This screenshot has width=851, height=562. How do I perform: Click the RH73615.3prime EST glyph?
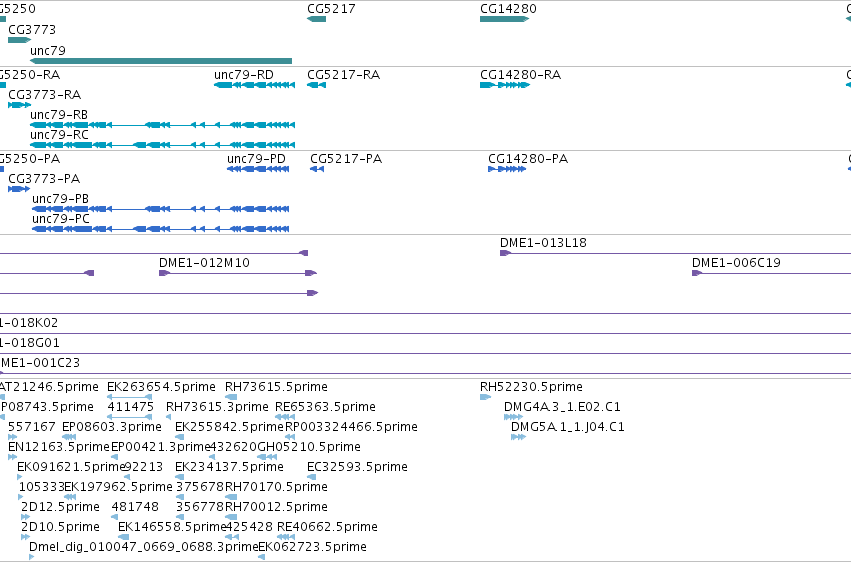point(168,417)
